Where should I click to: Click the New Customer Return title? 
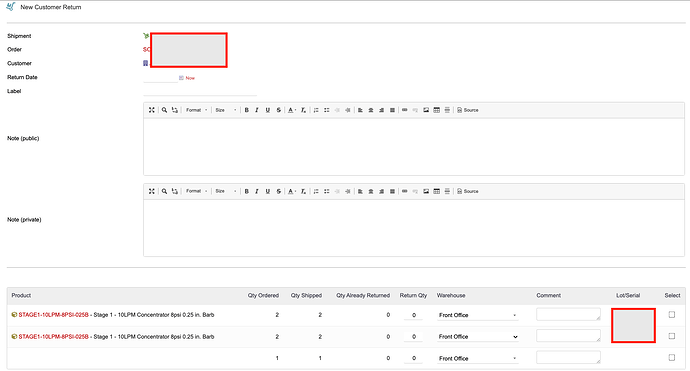coord(51,7)
